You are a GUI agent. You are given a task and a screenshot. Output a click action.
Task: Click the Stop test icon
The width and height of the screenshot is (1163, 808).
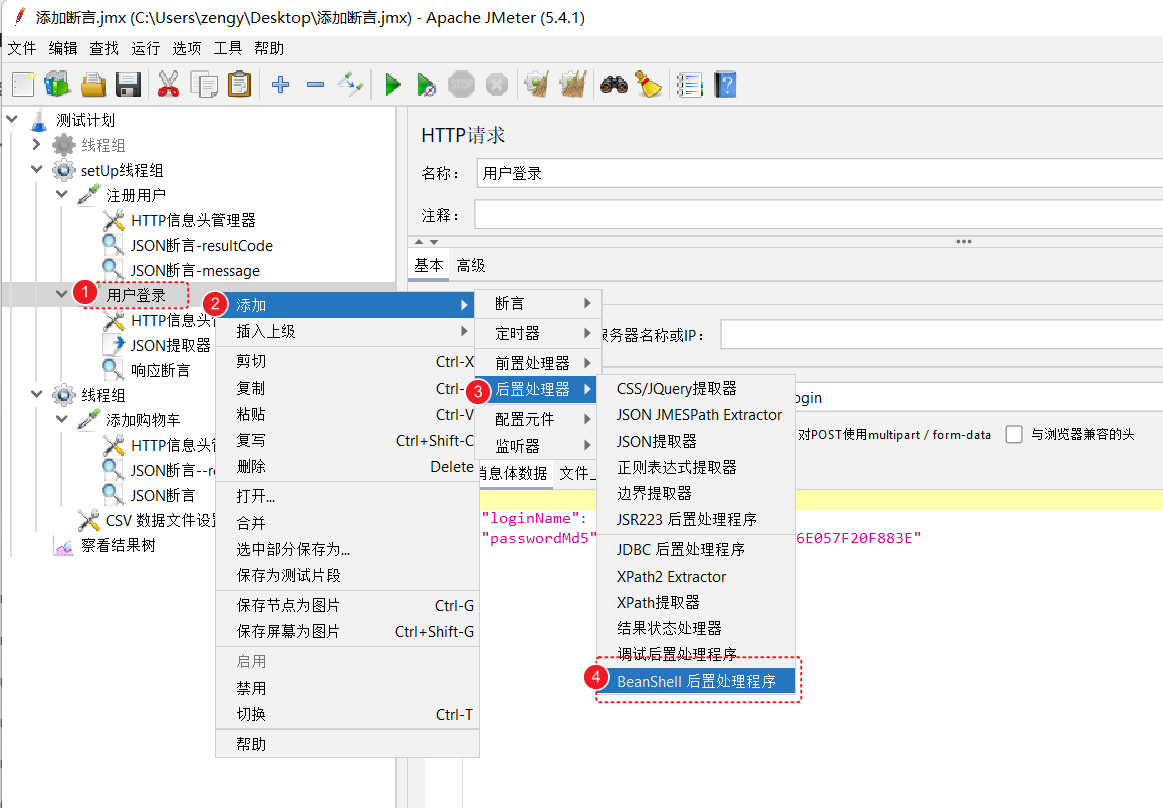[x=461, y=85]
